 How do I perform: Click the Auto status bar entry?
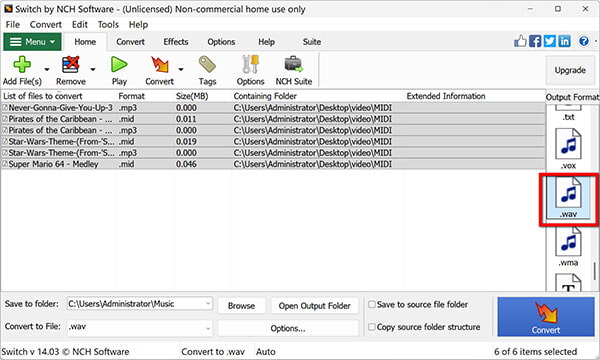[x=266, y=352]
